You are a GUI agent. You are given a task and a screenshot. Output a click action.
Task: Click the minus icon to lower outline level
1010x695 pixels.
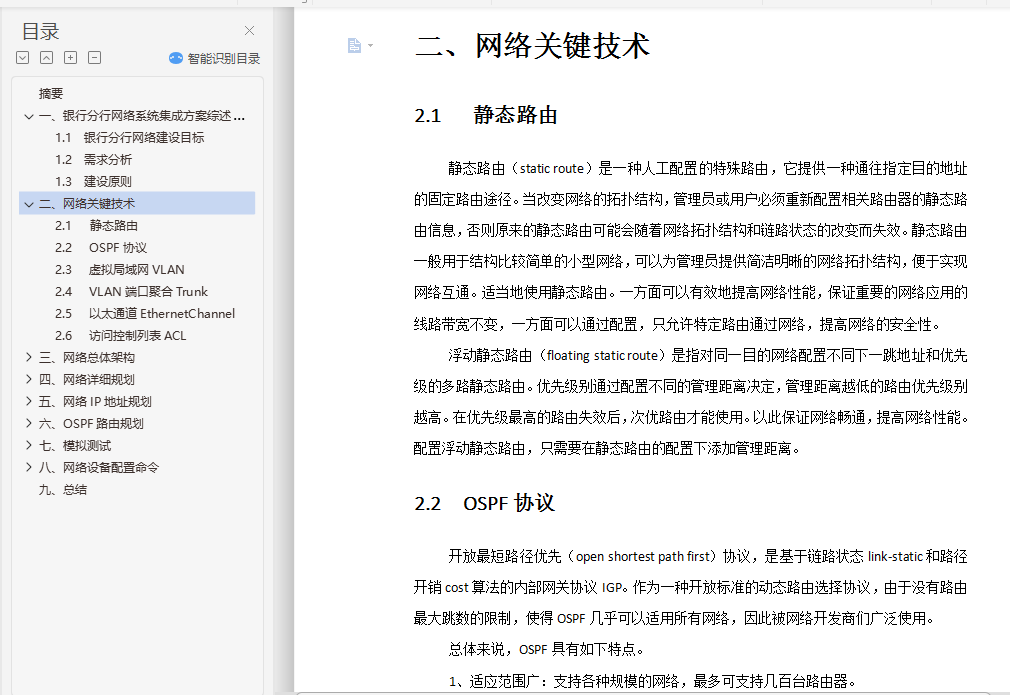(94, 58)
